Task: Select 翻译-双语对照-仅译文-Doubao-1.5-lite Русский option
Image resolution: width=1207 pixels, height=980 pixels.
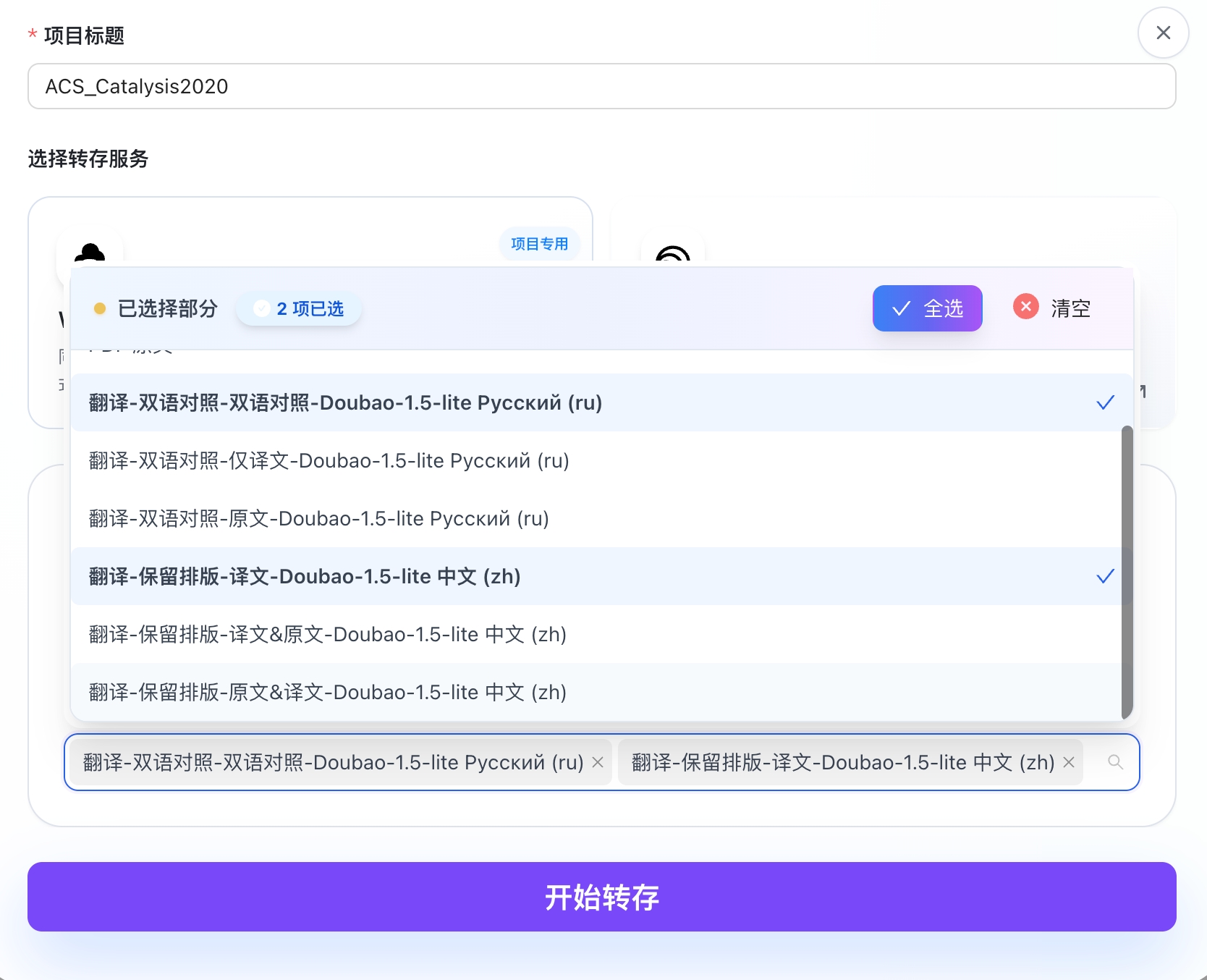Action: tap(329, 460)
